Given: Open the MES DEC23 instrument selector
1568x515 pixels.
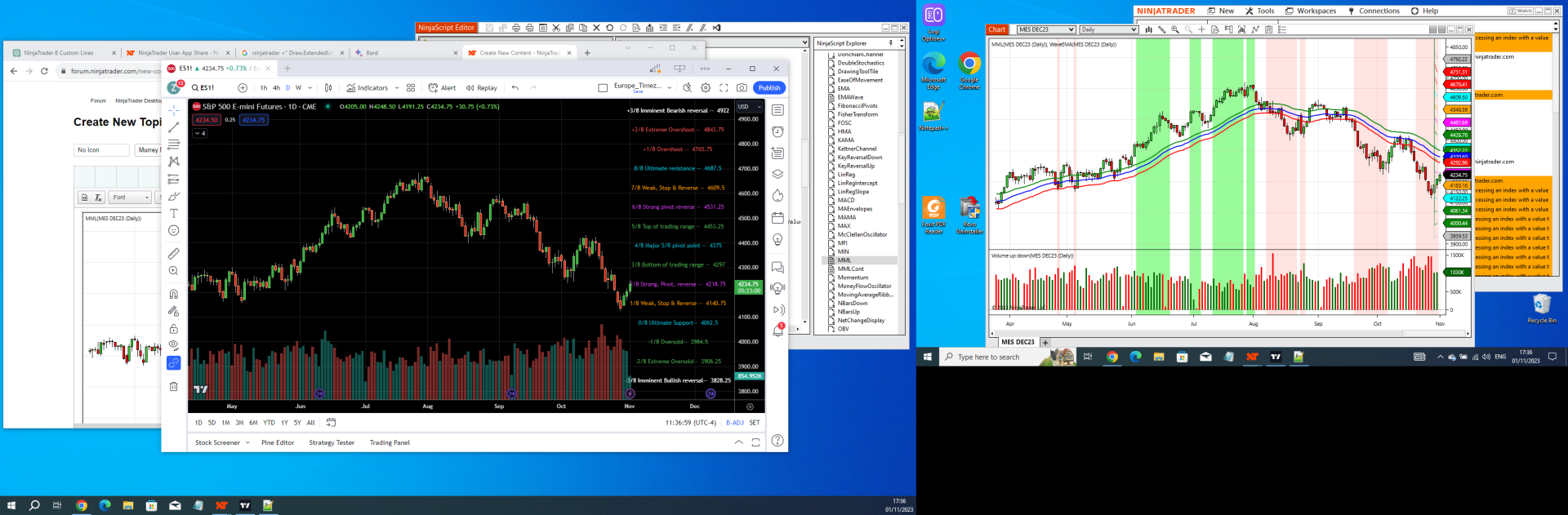Looking at the screenshot, I should click(1046, 29).
